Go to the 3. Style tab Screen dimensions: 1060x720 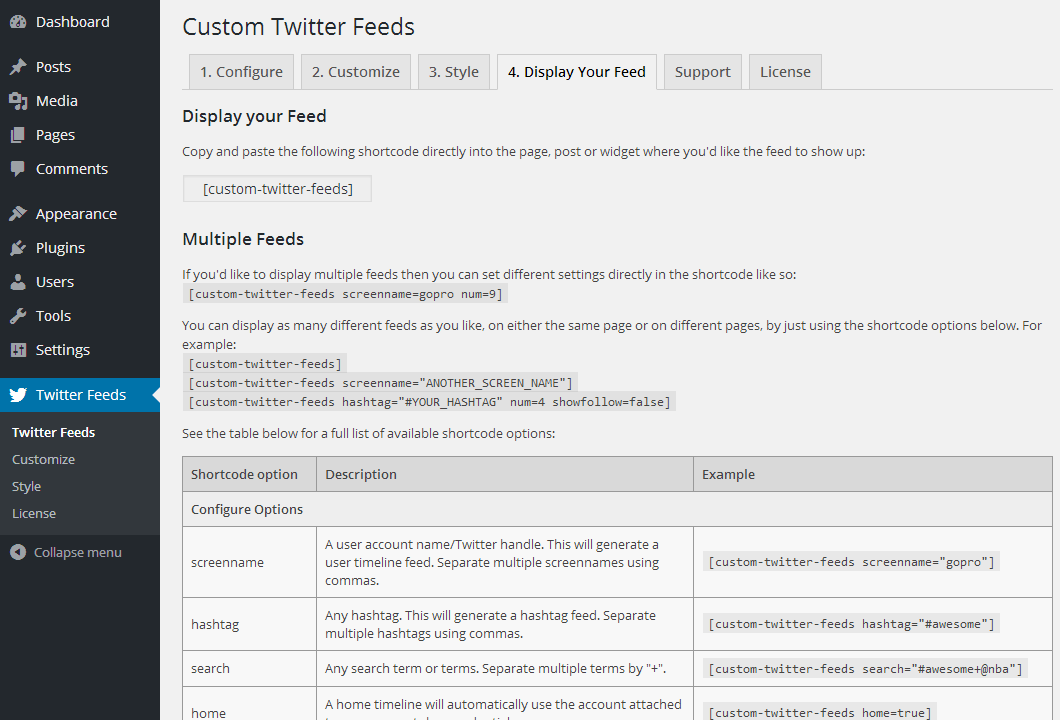(x=454, y=72)
